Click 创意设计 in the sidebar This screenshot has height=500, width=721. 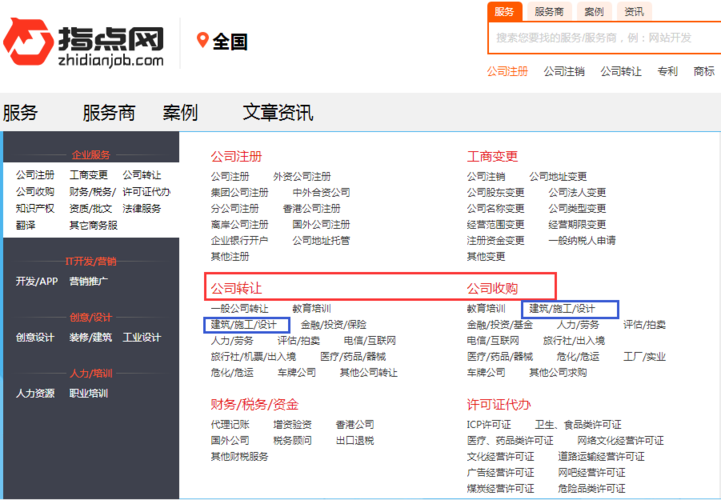(35, 337)
